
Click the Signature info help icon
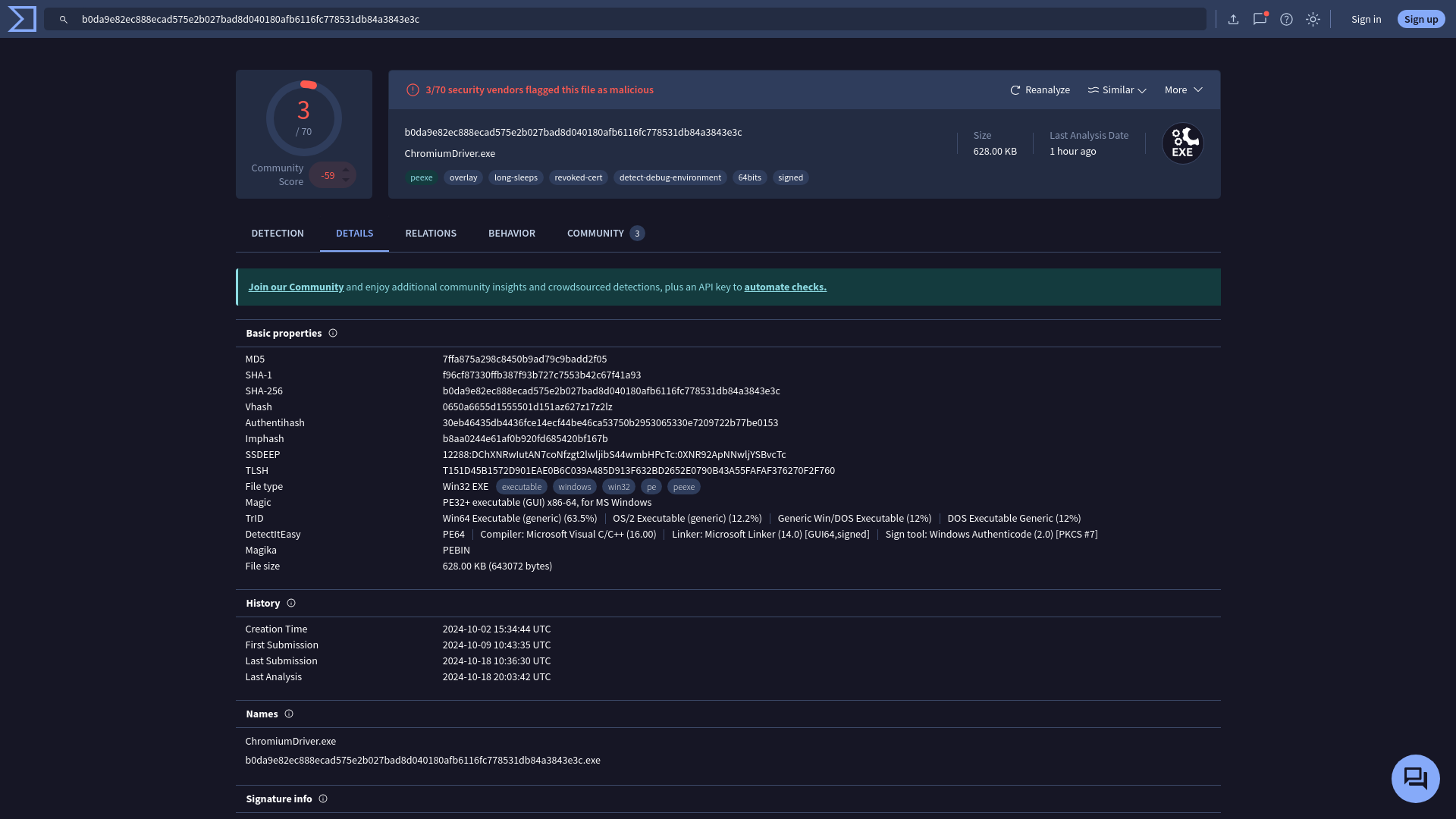[x=323, y=799]
